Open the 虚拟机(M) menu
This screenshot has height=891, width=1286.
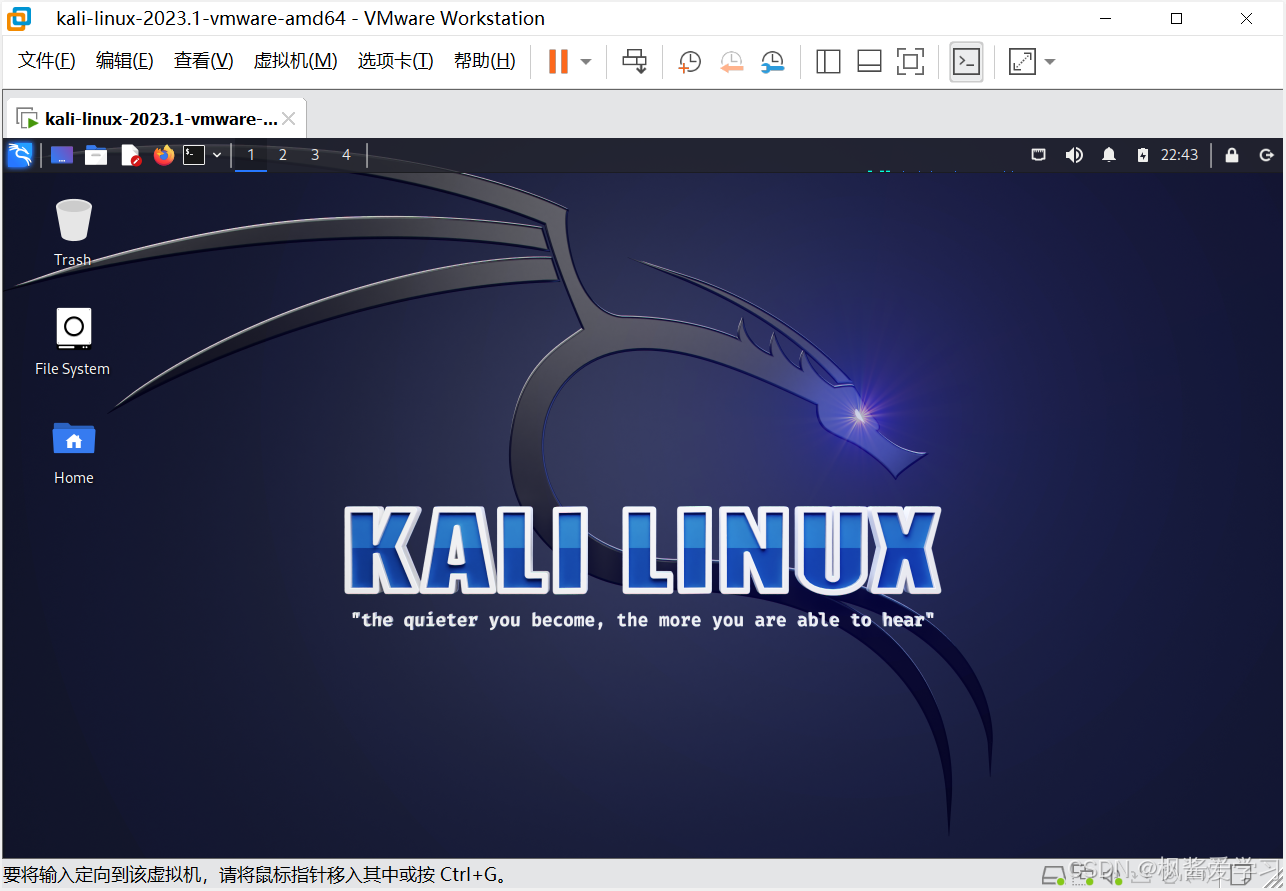tap(296, 61)
